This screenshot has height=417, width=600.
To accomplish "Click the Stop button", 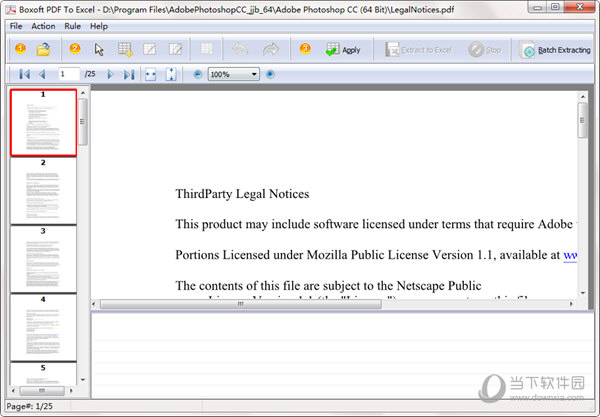I will (485, 50).
